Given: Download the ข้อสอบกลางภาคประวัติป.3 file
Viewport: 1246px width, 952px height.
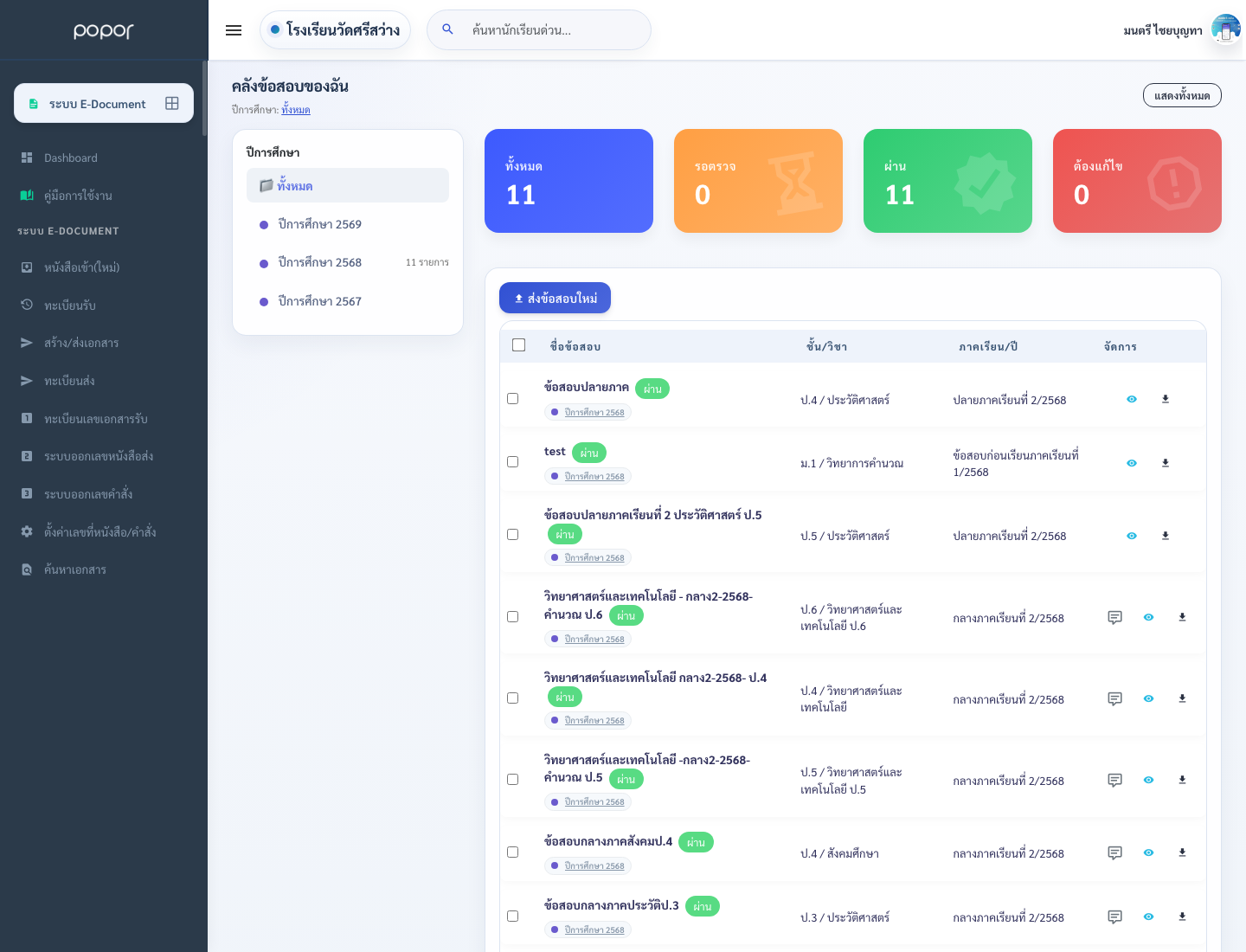Looking at the screenshot, I should coord(1182,917).
